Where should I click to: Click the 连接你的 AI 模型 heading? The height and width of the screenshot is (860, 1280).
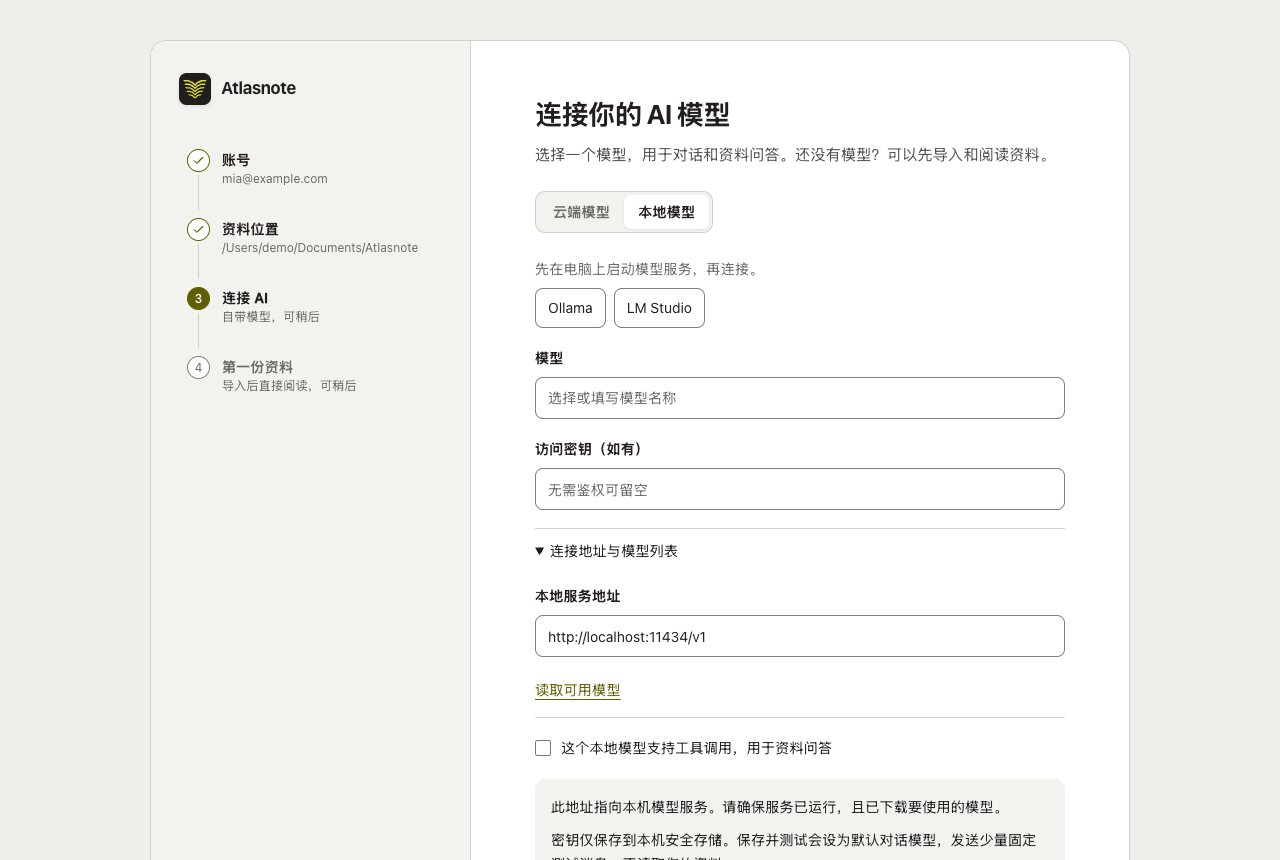pyautogui.click(x=632, y=115)
